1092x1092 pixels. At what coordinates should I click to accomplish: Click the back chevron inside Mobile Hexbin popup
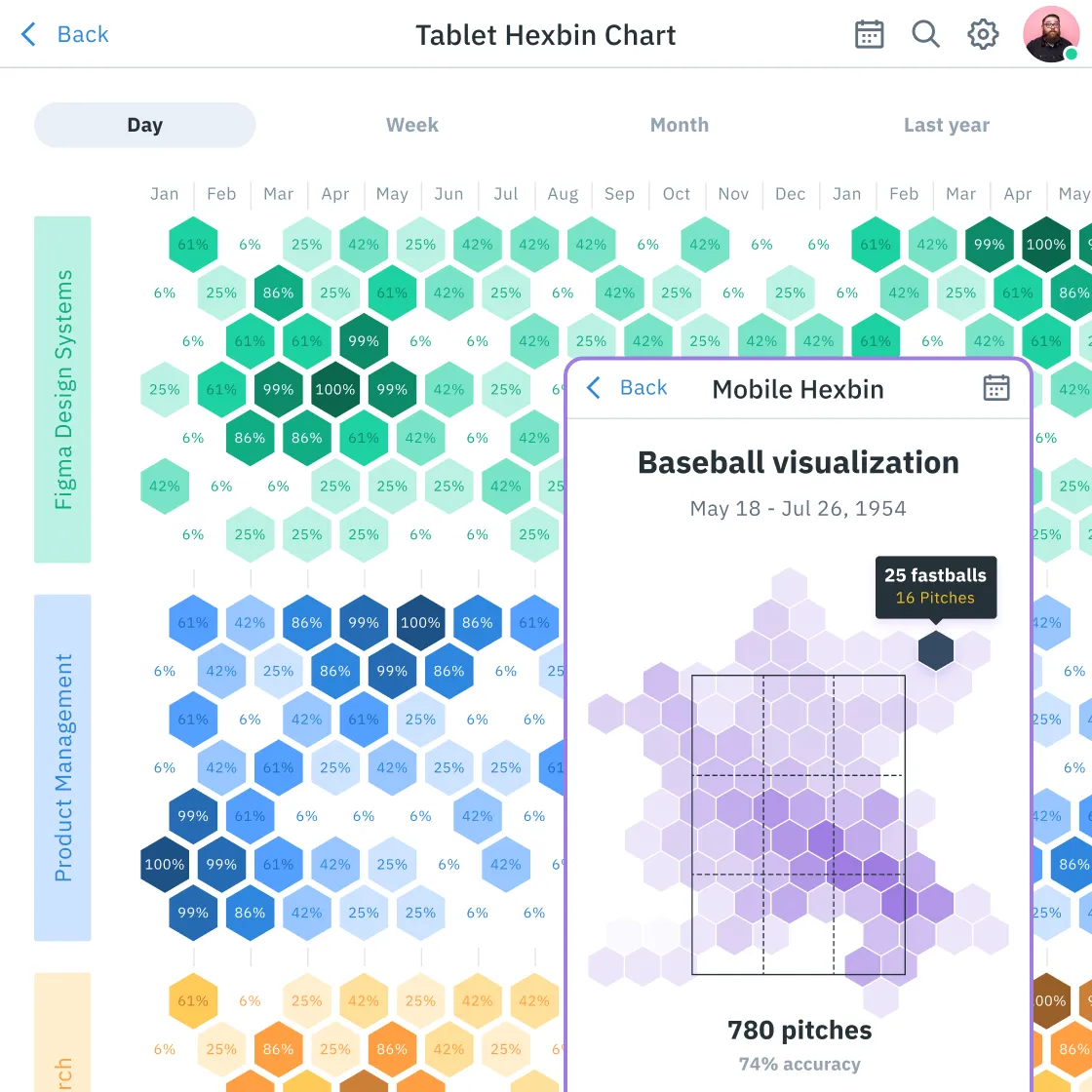click(x=593, y=388)
